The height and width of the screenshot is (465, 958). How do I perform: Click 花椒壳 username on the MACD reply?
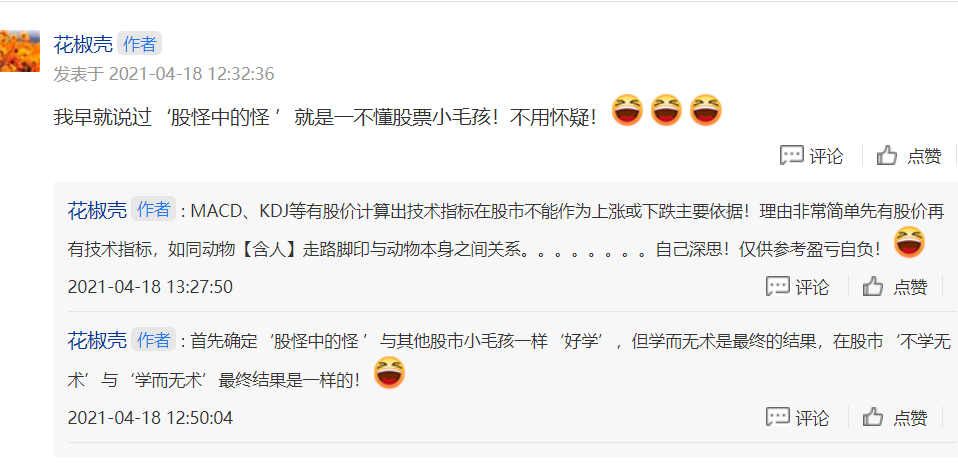coord(97,211)
